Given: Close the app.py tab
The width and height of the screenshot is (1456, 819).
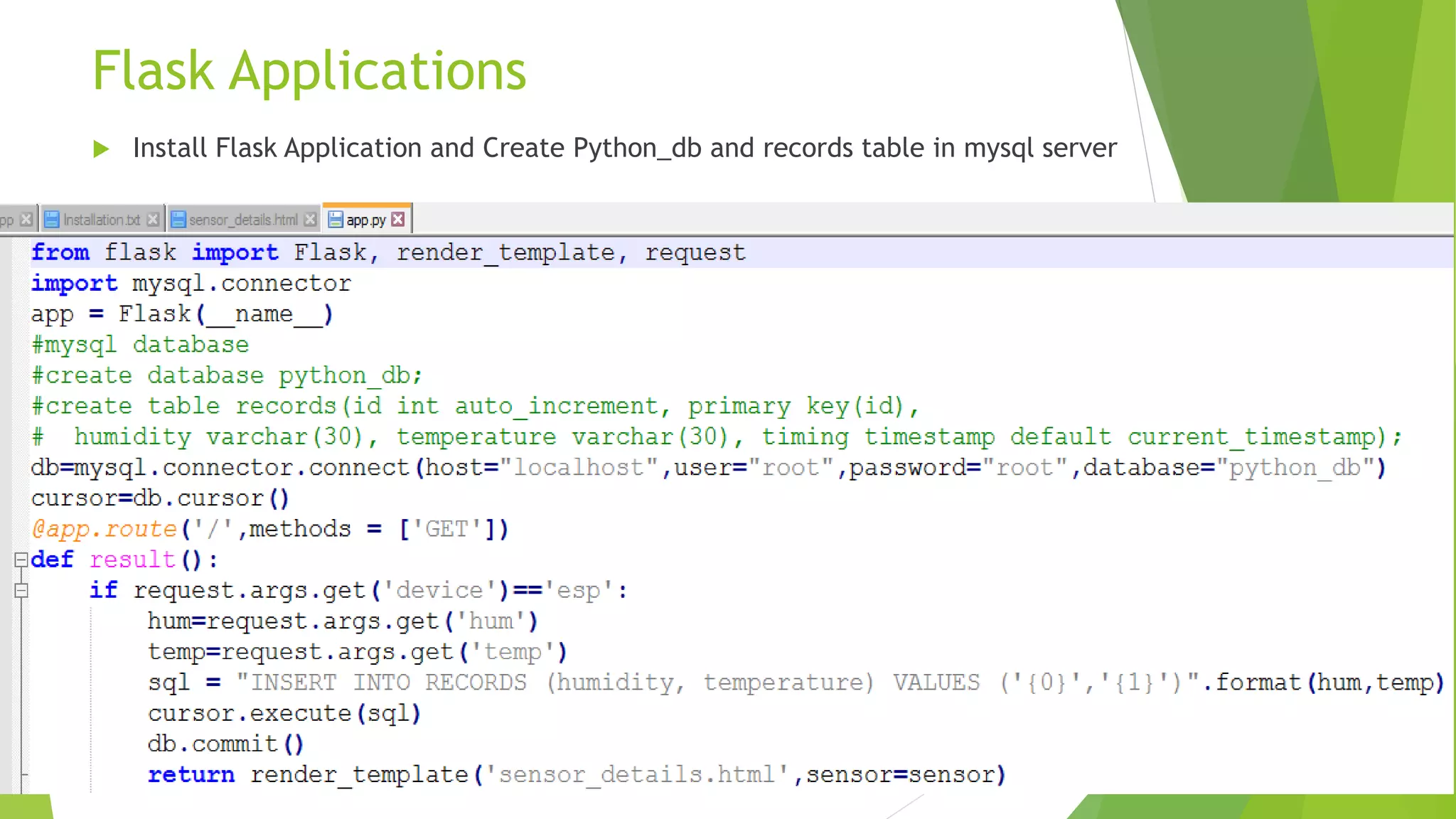Looking at the screenshot, I should click(398, 219).
